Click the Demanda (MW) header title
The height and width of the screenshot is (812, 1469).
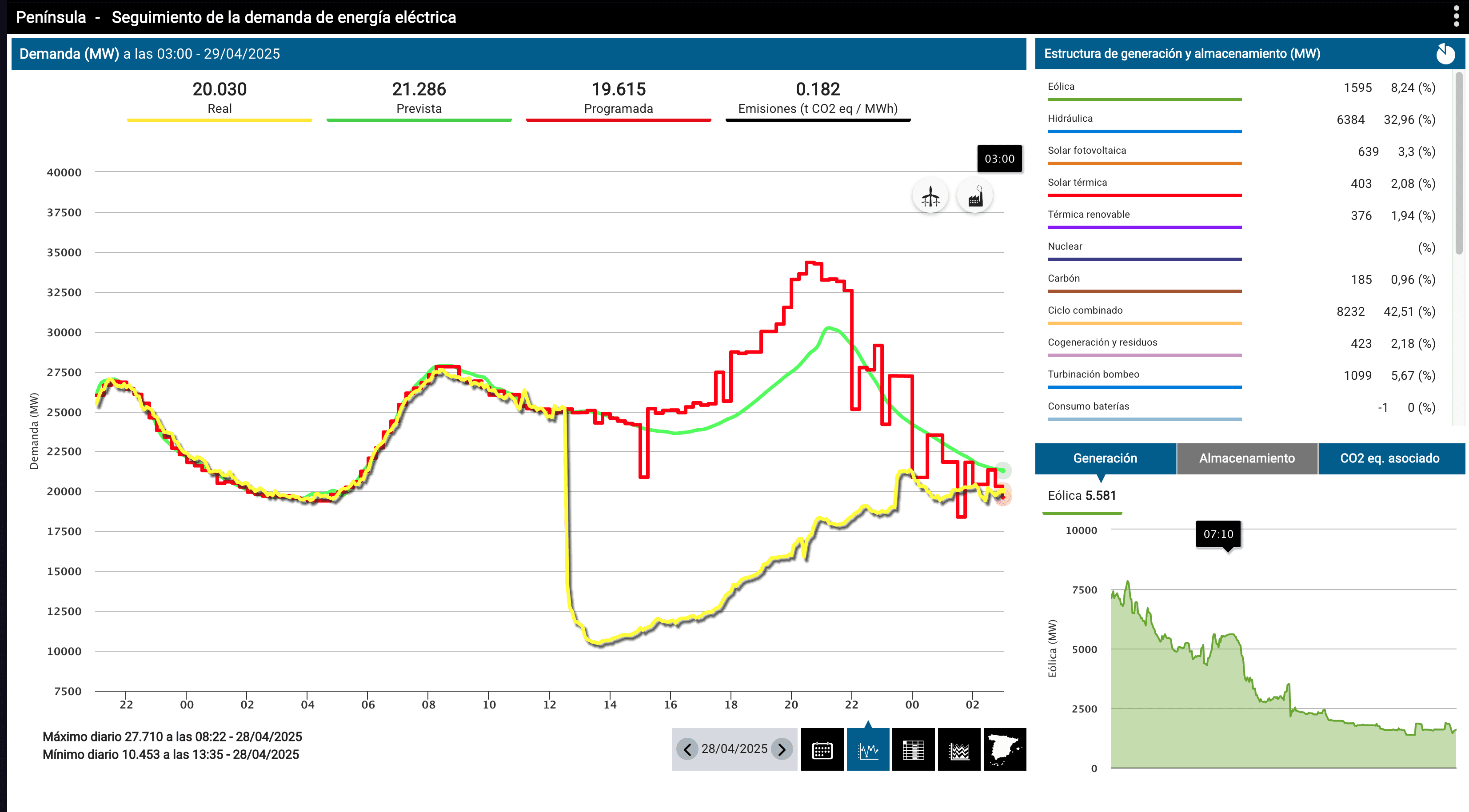pyautogui.click(x=69, y=54)
